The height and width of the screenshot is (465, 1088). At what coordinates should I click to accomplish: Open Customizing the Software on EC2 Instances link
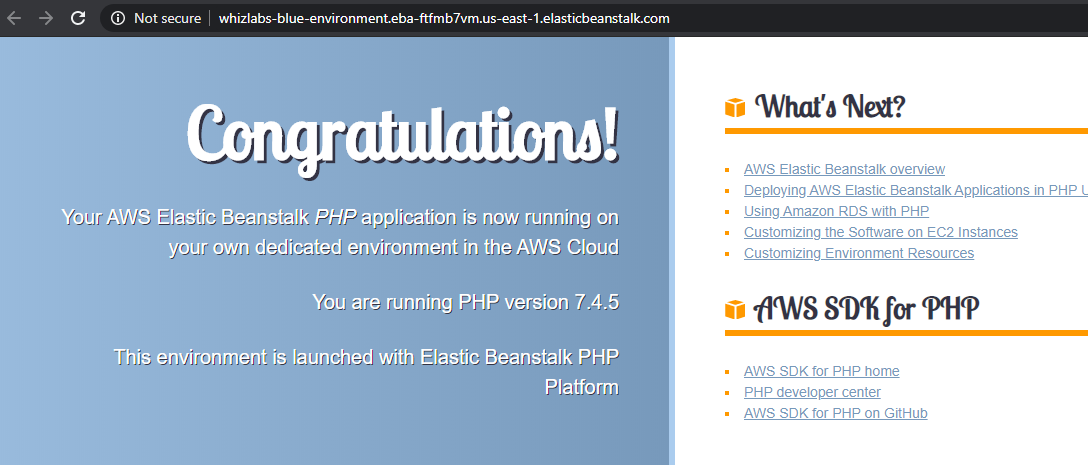click(881, 232)
